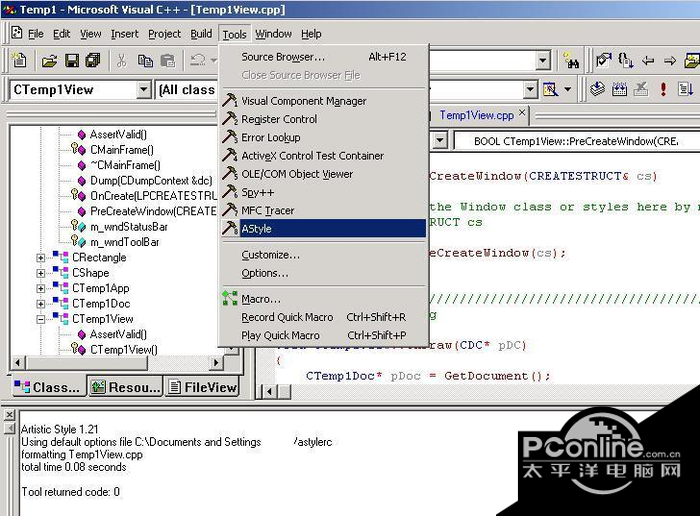Open the Build menu
The image size is (700, 516).
pyautogui.click(x=201, y=34)
